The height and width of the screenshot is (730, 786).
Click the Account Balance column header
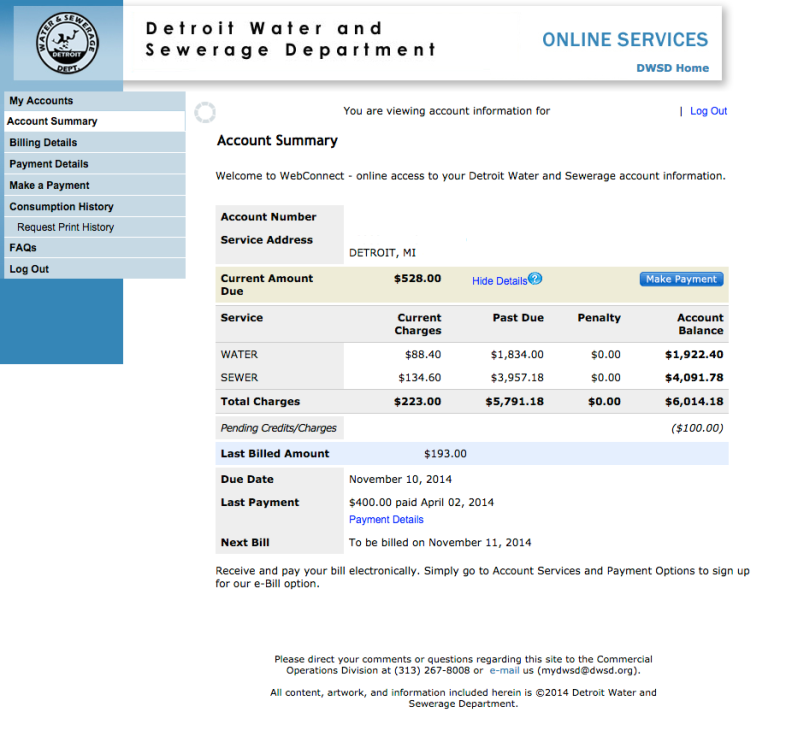[700, 324]
